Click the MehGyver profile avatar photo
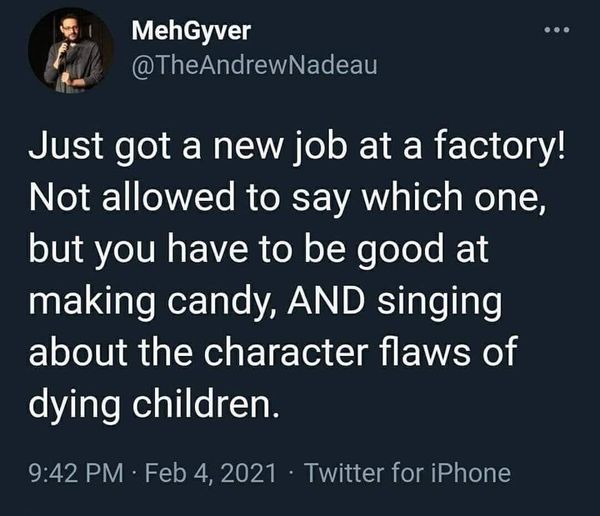Image resolution: width=600 pixels, height=516 pixels. pos(70,50)
